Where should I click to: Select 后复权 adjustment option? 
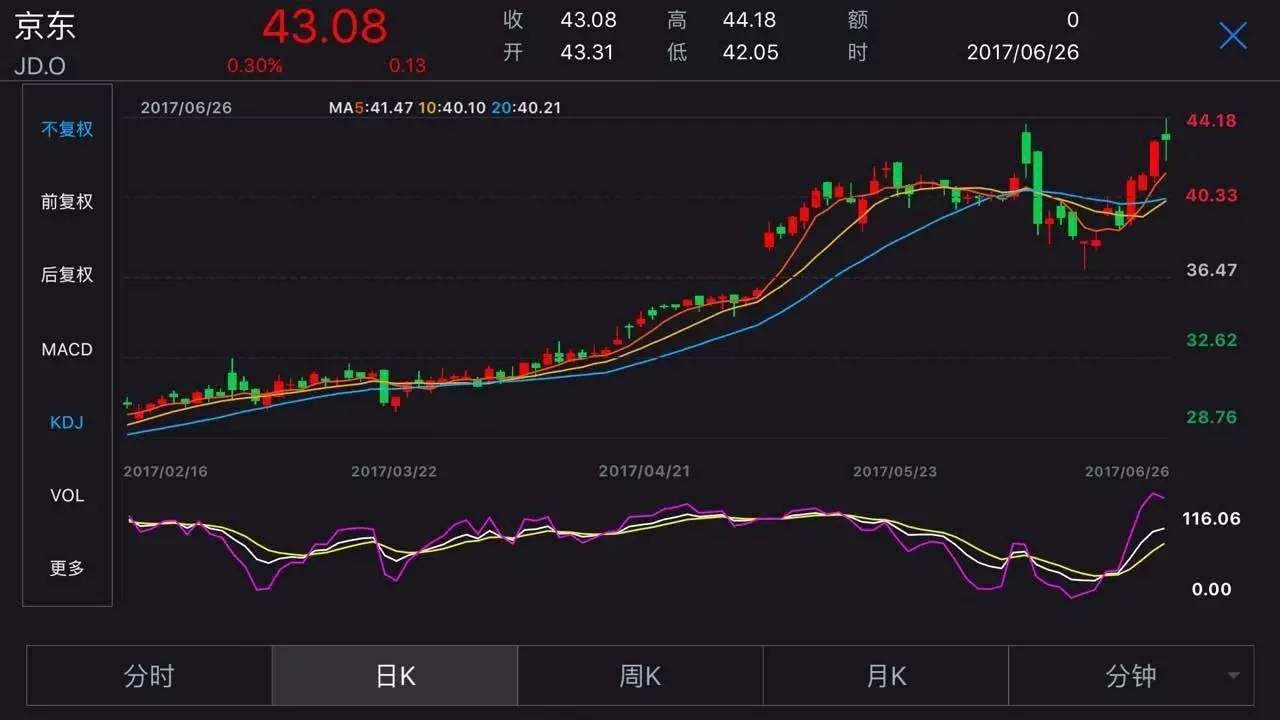pyautogui.click(x=67, y=275)
